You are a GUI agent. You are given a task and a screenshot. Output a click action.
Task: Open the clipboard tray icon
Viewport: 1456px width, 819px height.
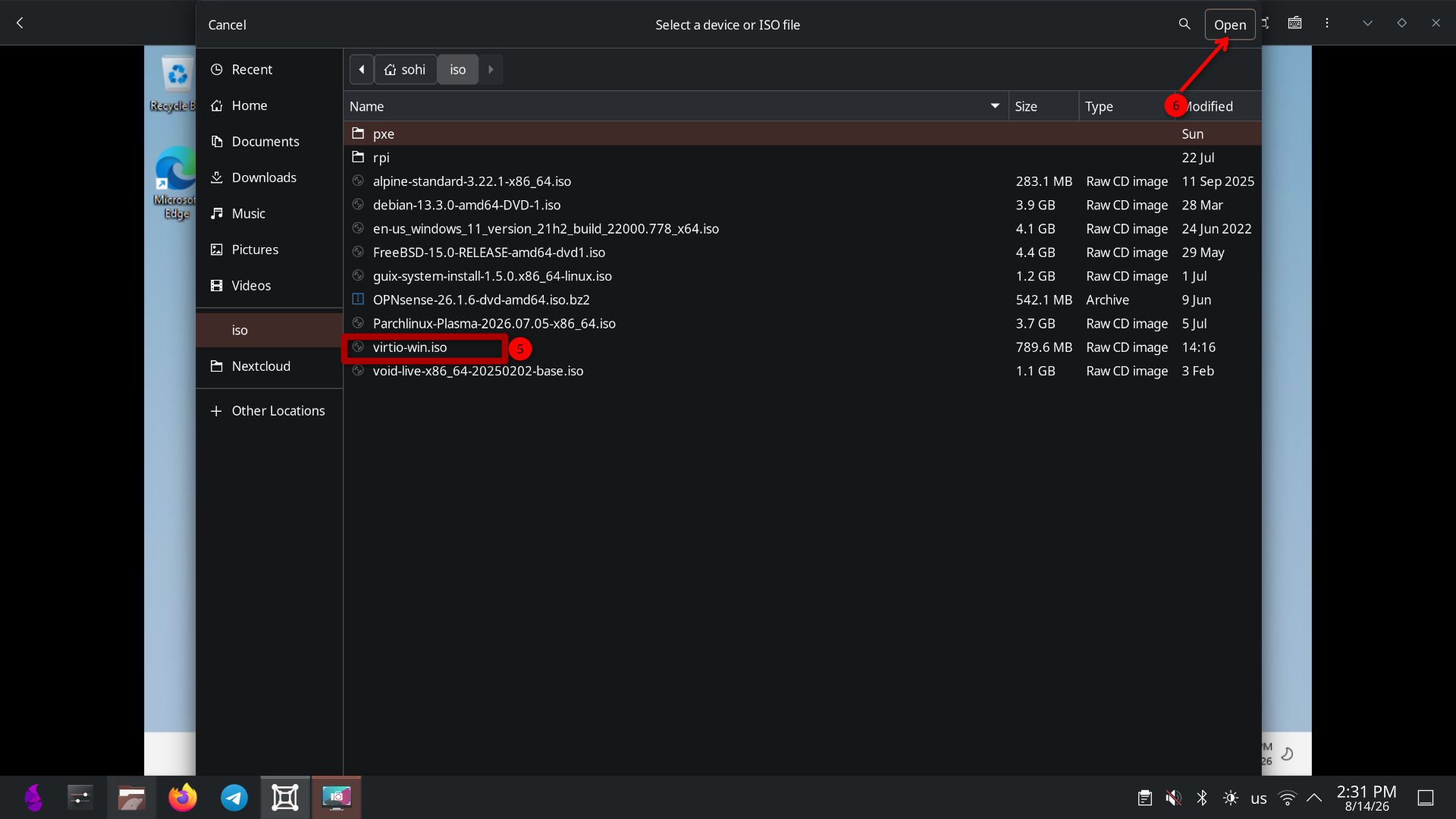click(x=1145, y=798)
